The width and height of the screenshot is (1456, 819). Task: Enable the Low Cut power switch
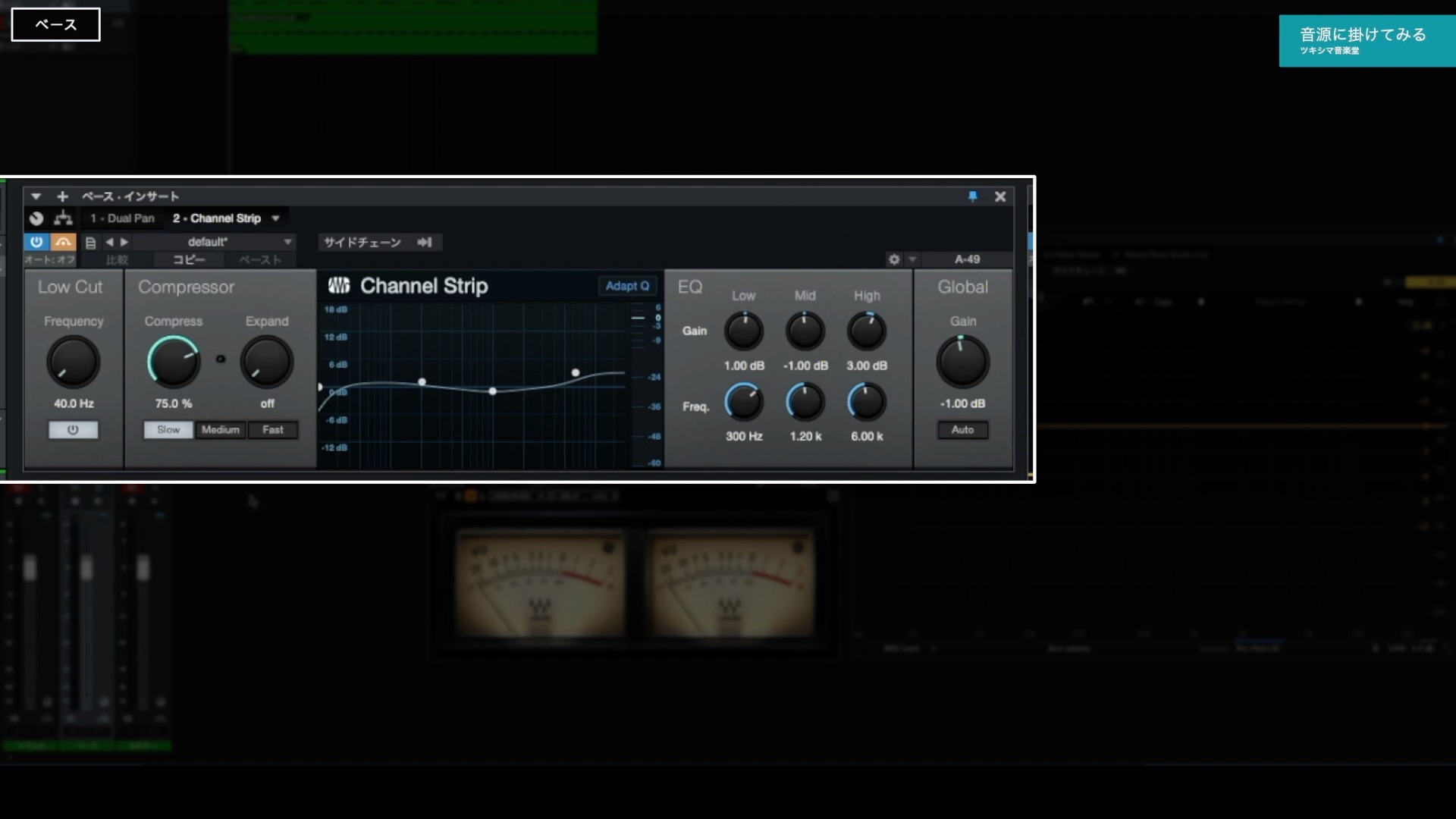73,429
